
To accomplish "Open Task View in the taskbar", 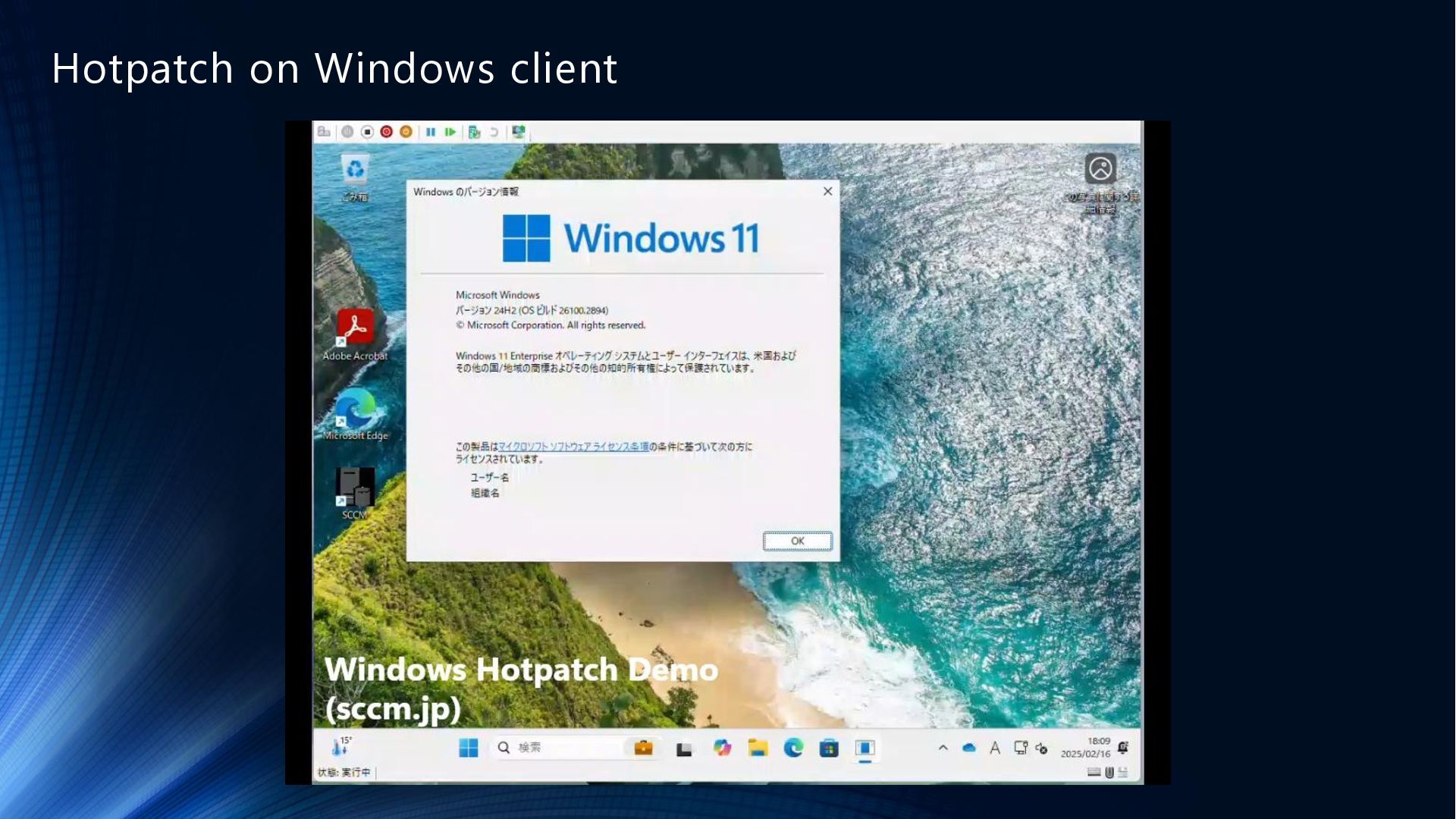I will (x=684, y=749).
